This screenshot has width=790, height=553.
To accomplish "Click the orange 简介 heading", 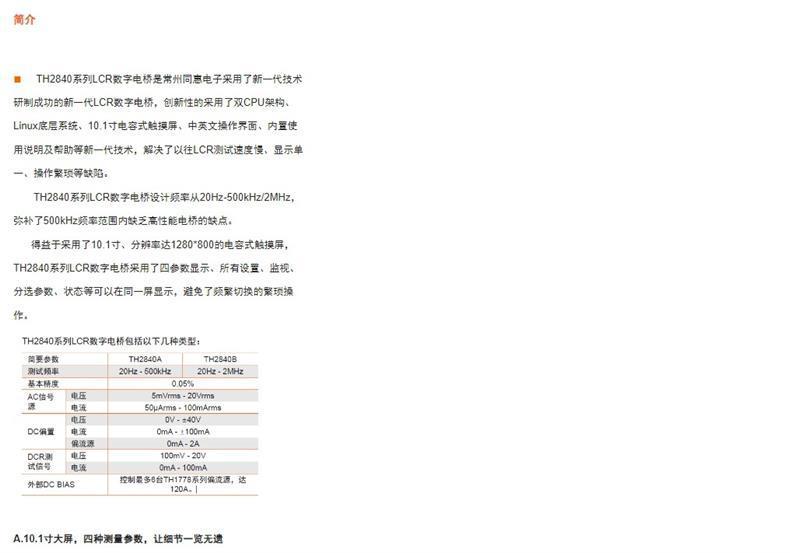I will 24,20.
